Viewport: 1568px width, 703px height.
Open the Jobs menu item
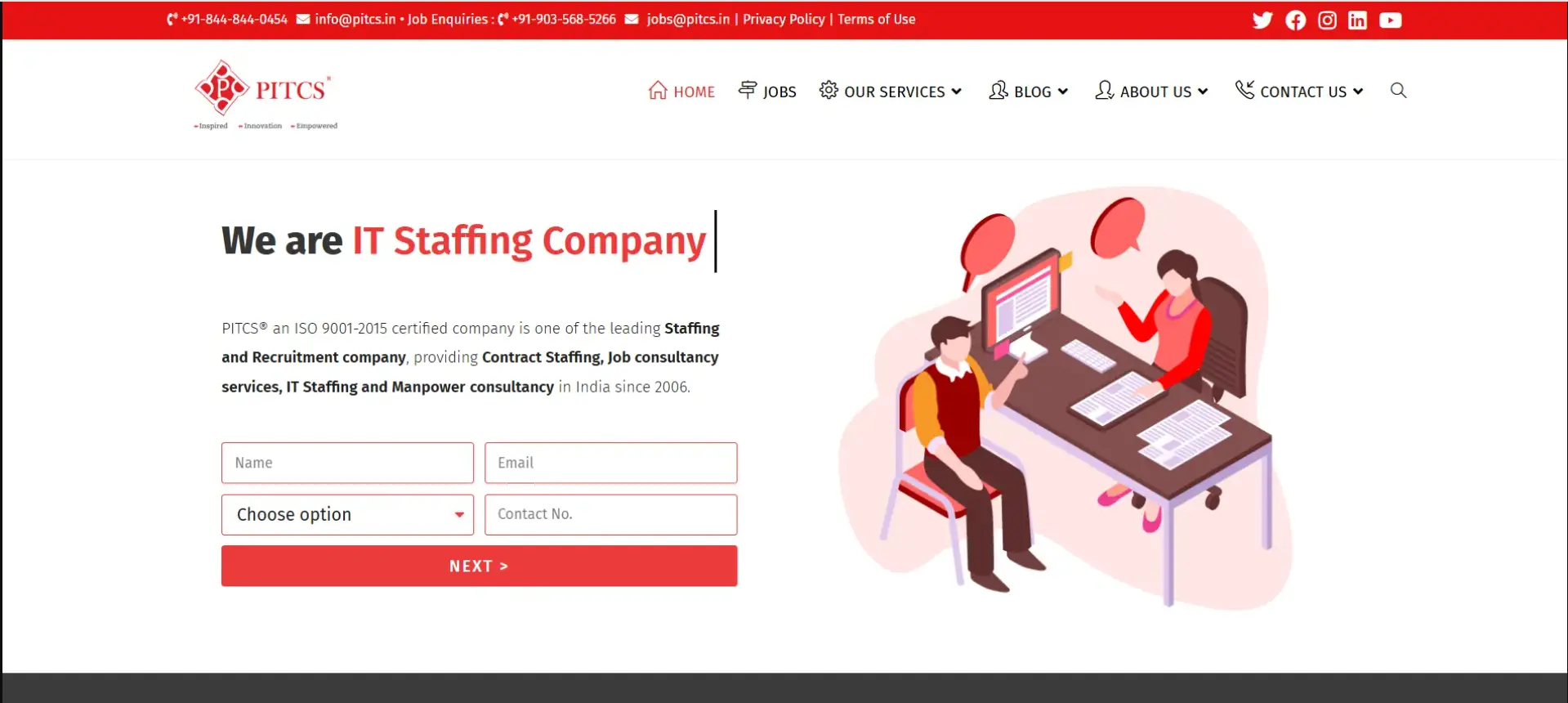[x=767, y=91]
